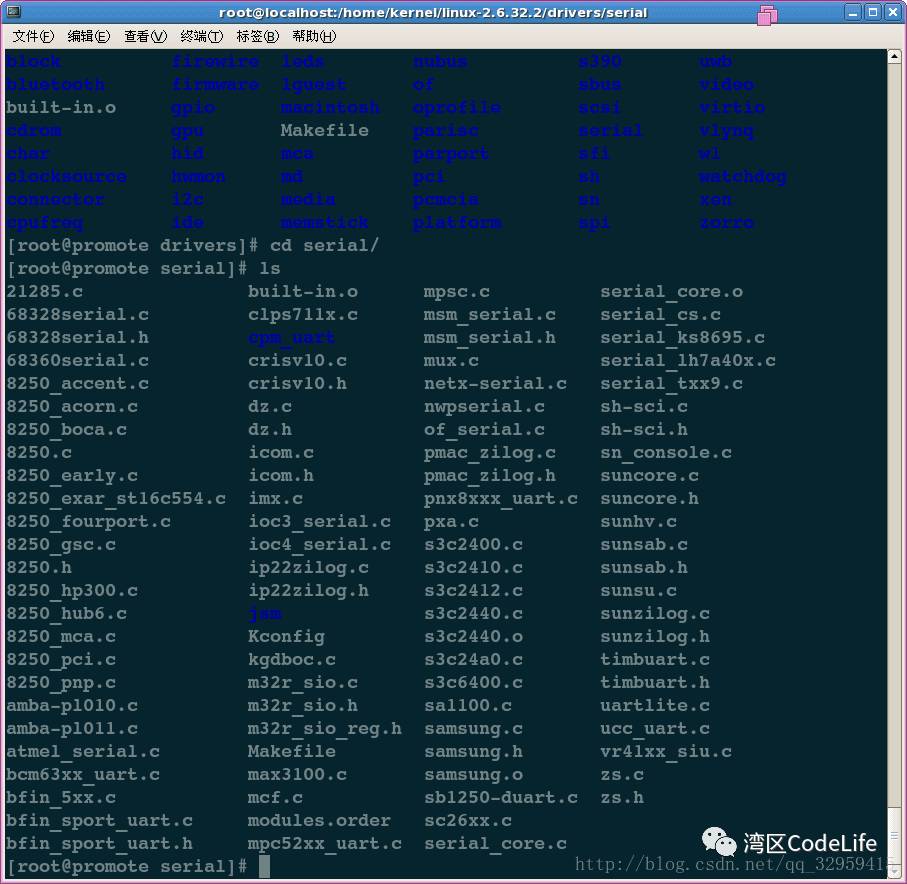Click the file name msm_serial.c
This screenshot has height=884, width=907.
tap(490, 314)
